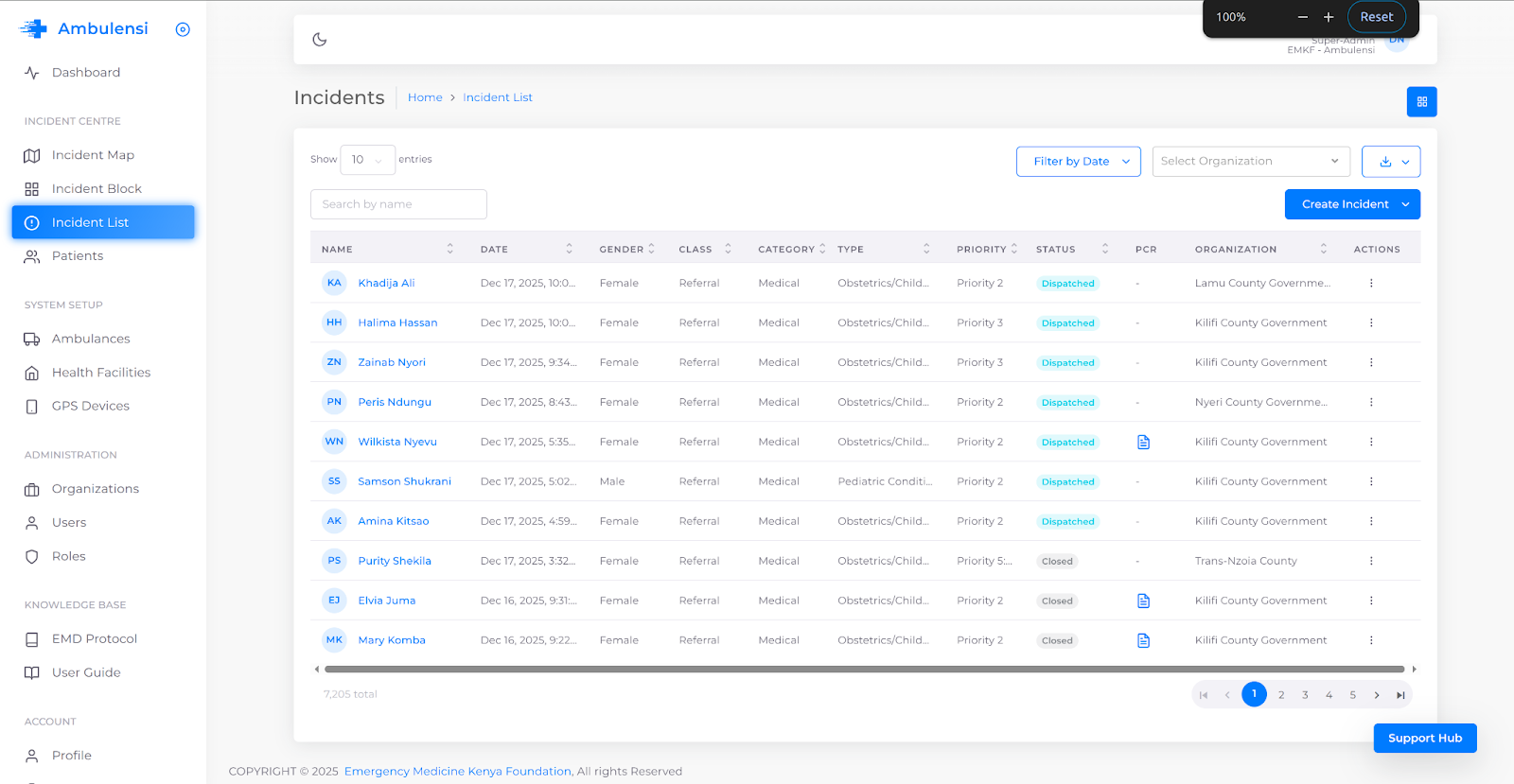This screenshot has width=1514, height=784.
Task: Change the show entries count dropdown
Action: click(367, 160)
